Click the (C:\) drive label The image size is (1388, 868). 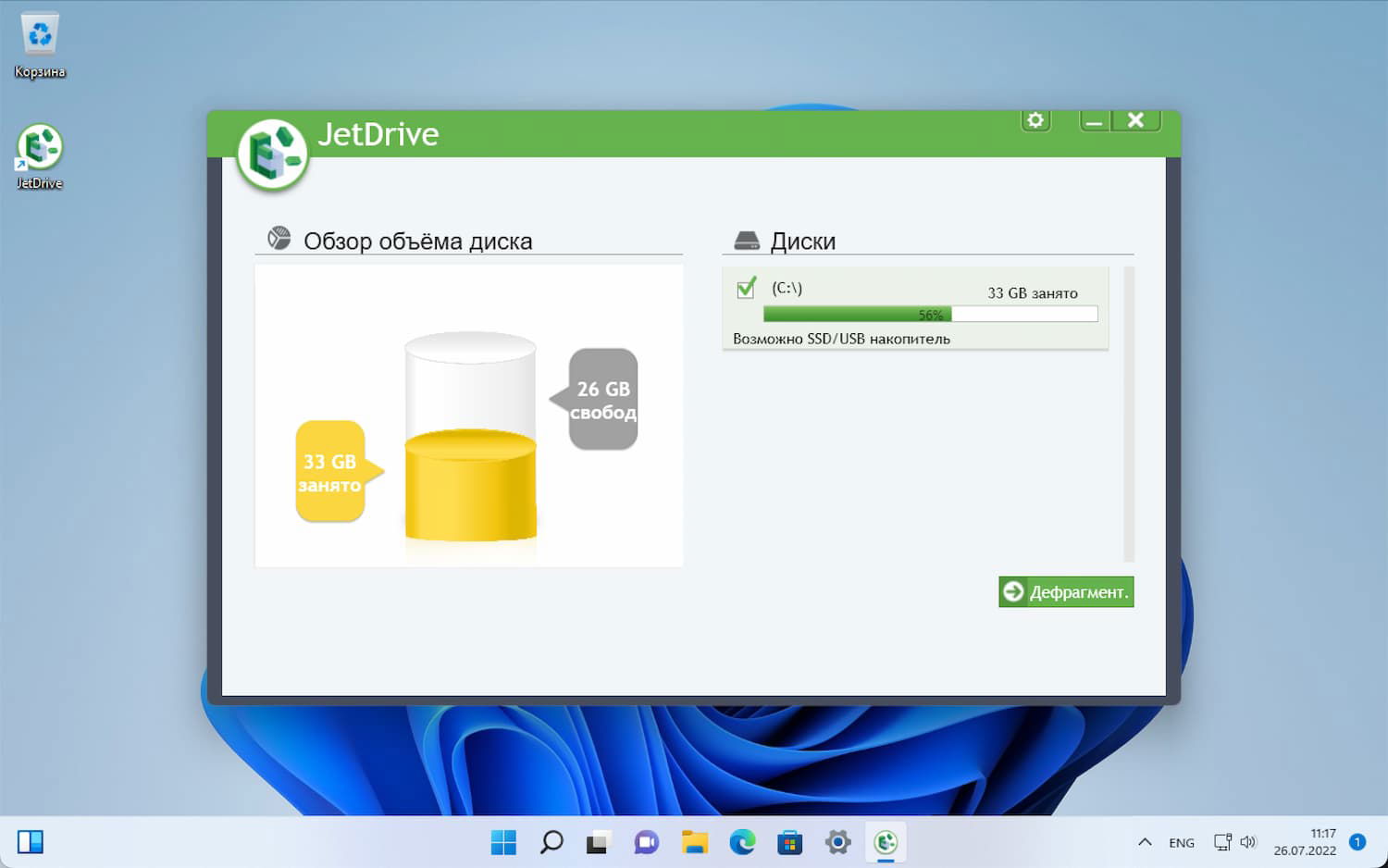point(787,288)
